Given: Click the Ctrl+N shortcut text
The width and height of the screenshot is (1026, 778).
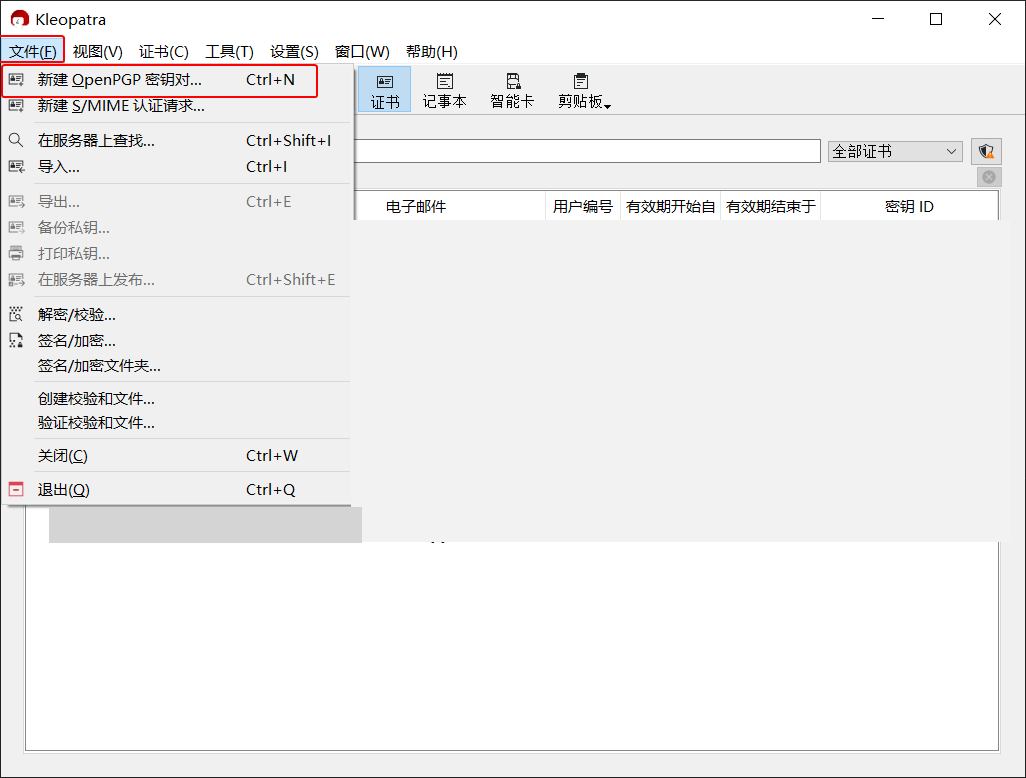Looking at the screenshot, I should 270,80.
